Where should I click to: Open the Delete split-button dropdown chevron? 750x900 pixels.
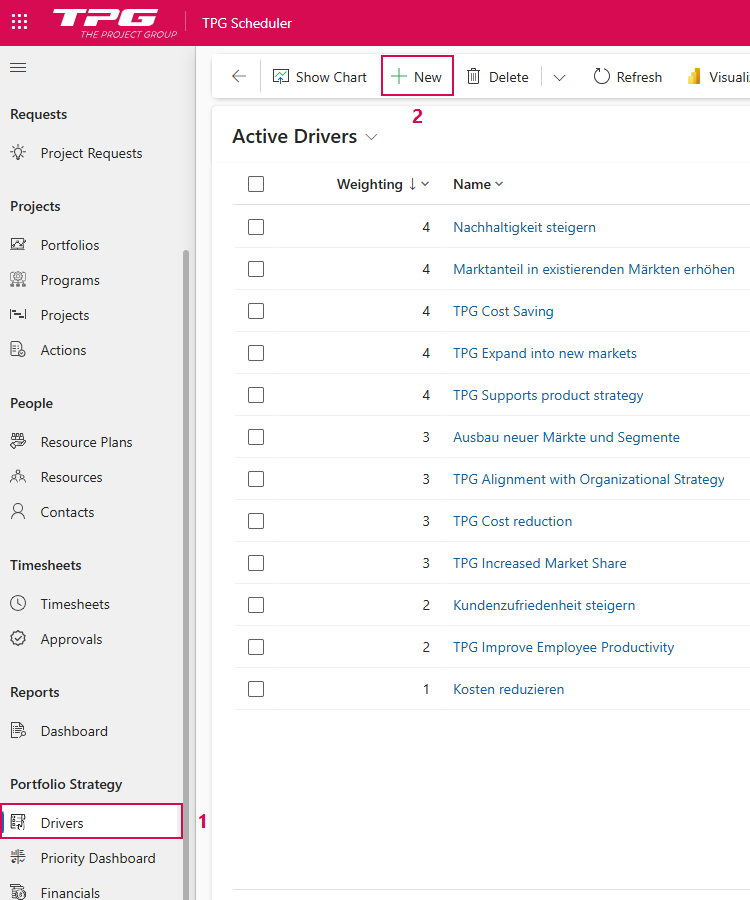tap(559, 77)
